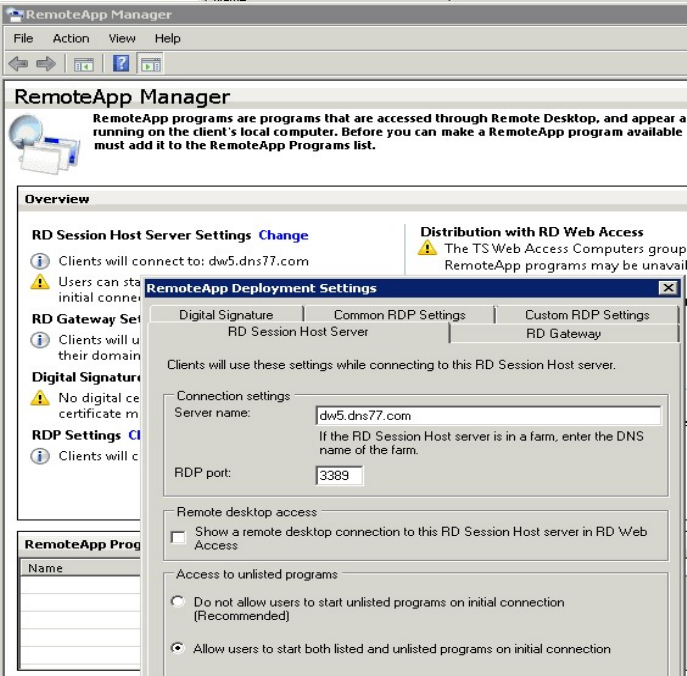Click info icon under RDP Settings

pyautogui.click(x=40, y=456)
